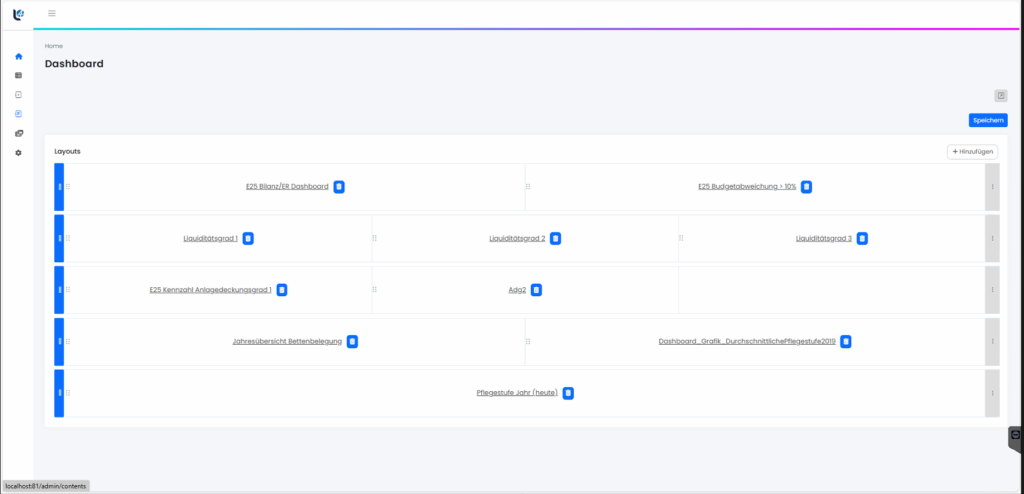
Task: Delete the Jahresübersicht Bettenbelegung entry
Action: click(352, 341)
